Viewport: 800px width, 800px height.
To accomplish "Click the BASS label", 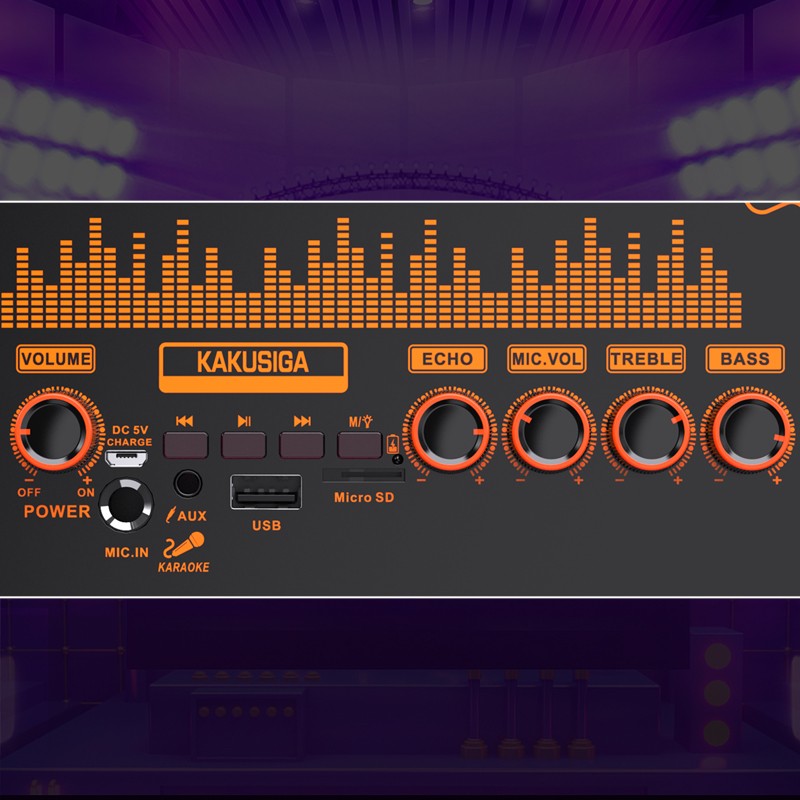I will point(745,359).
